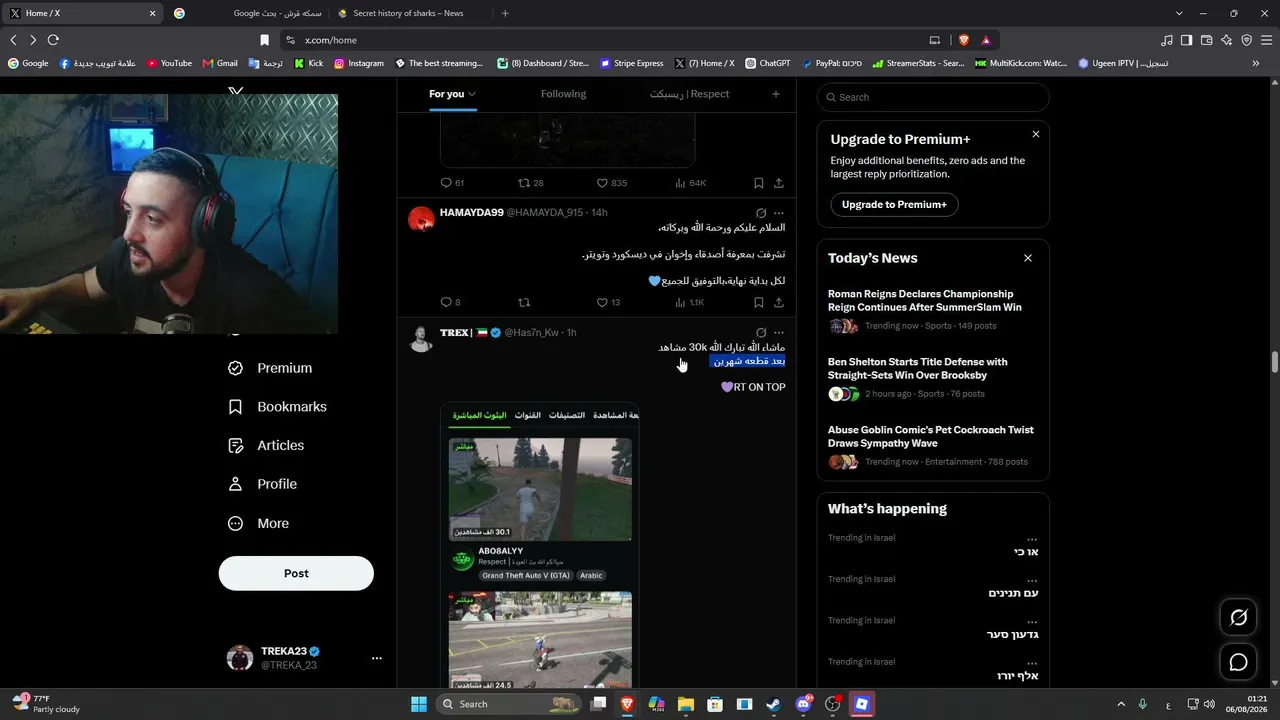
Task: Click the Post button
Action: (x=296, y=573)
